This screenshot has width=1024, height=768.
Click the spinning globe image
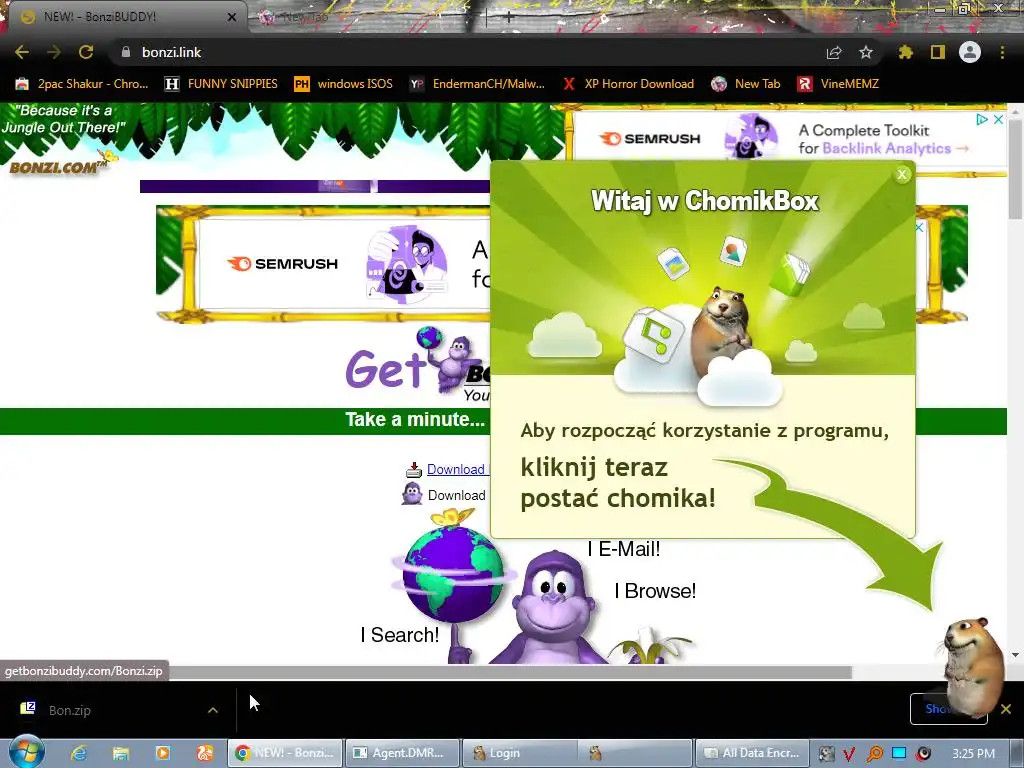453,575
